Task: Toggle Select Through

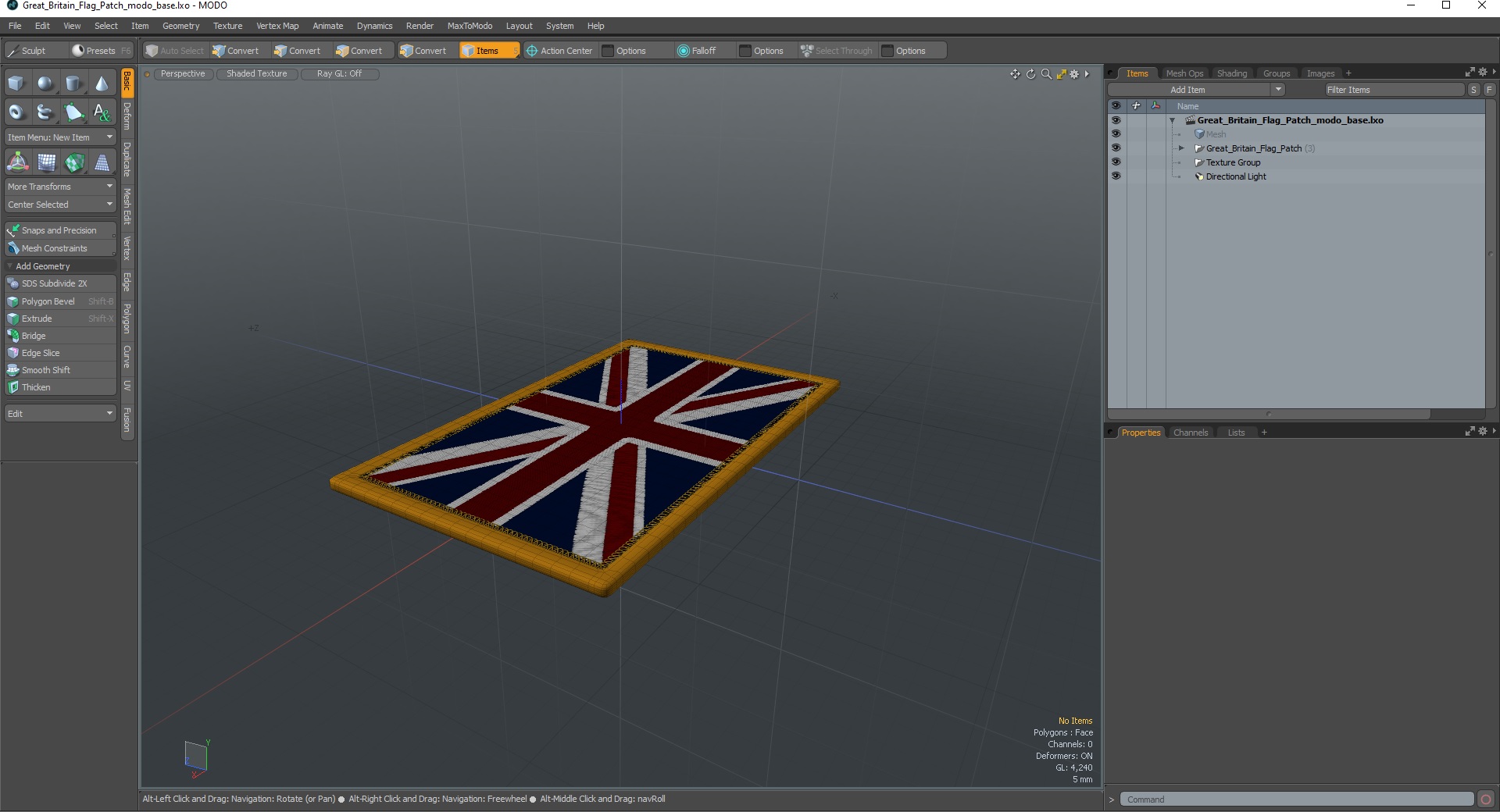Action: pos(837,51)
